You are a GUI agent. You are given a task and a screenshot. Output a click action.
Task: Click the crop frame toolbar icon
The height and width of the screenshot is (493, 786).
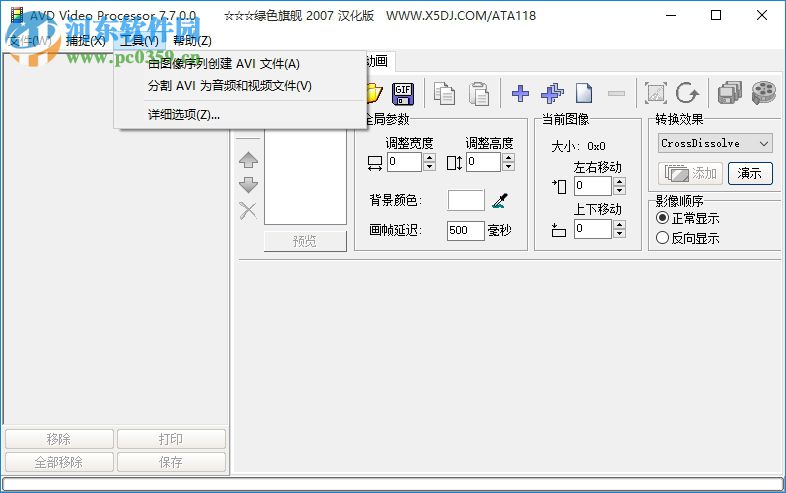pos(656,93)
